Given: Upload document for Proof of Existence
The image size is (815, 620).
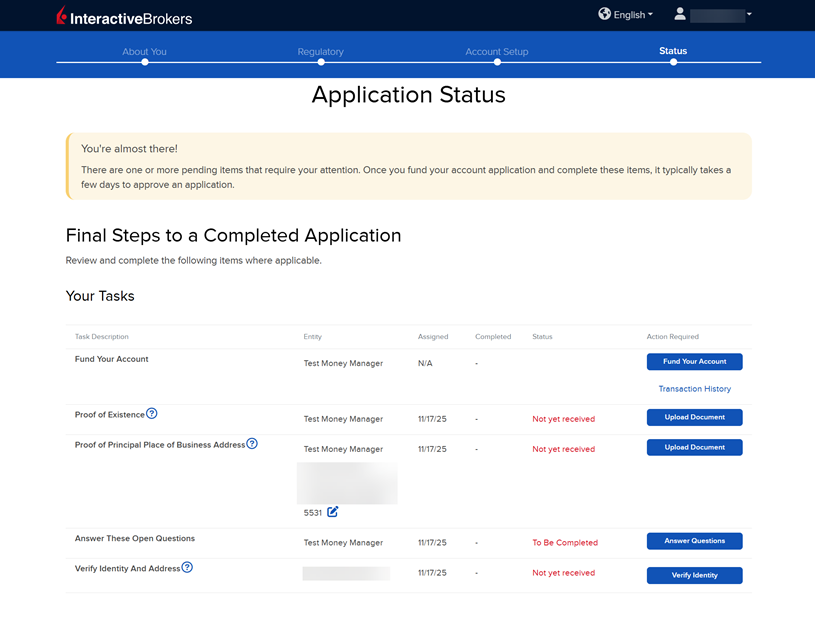Looking at the screenshot, I should coord(694,417).
